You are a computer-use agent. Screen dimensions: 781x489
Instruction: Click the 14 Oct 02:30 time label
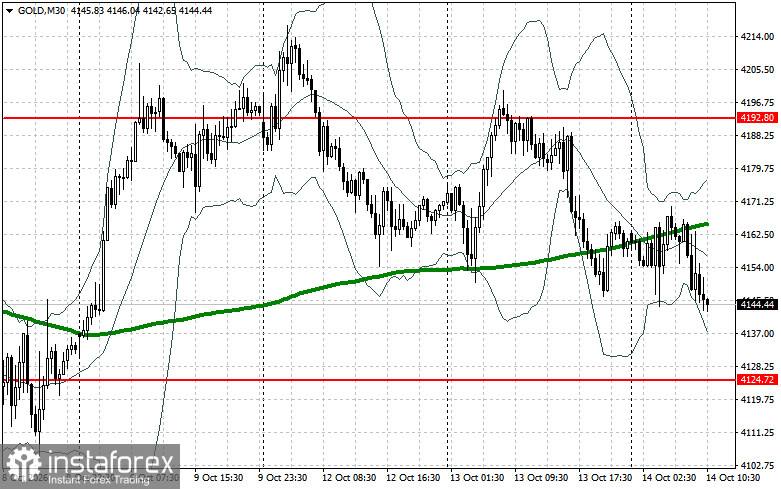[669, 478]
